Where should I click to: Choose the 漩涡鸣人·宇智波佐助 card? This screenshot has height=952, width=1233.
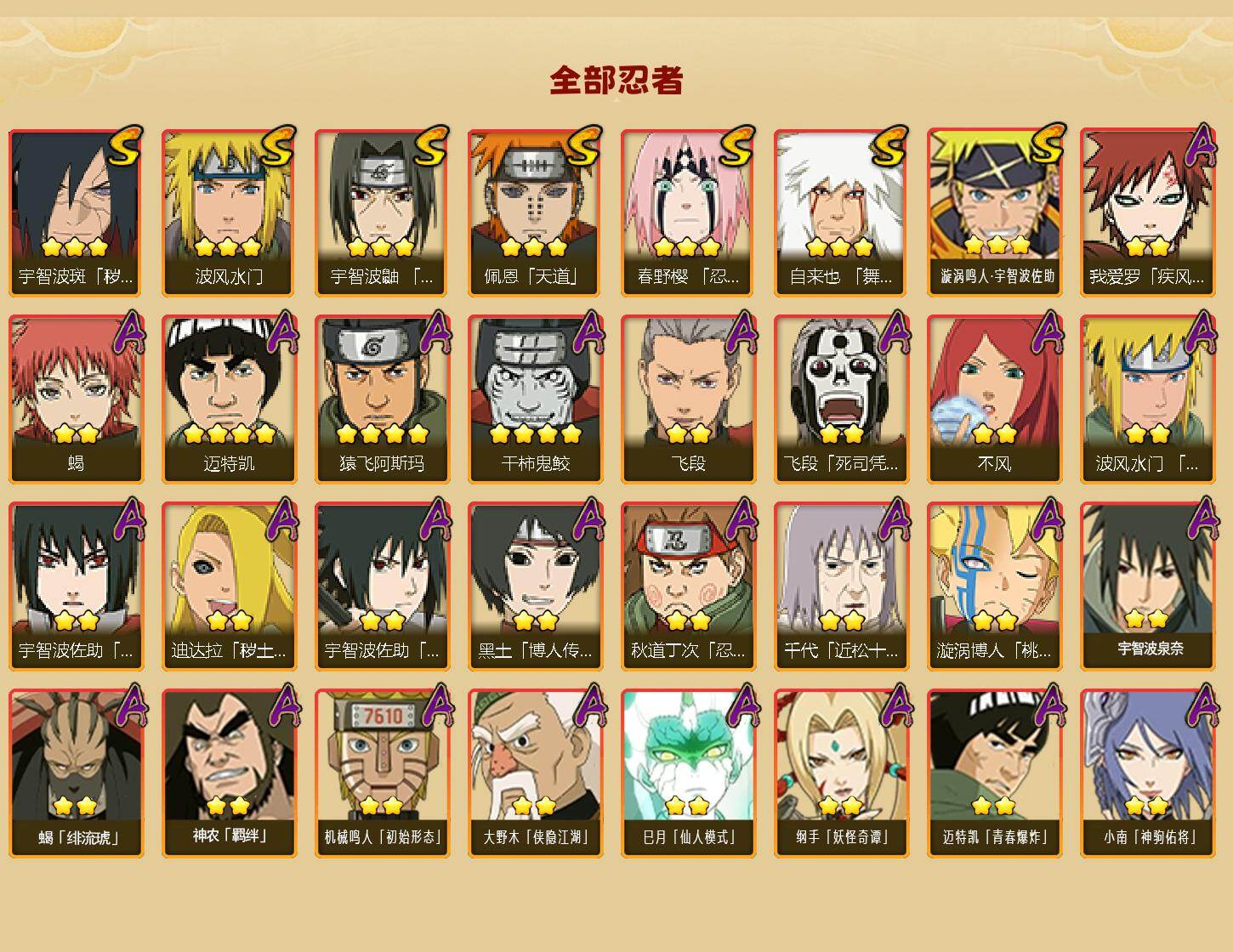(994, 212)
